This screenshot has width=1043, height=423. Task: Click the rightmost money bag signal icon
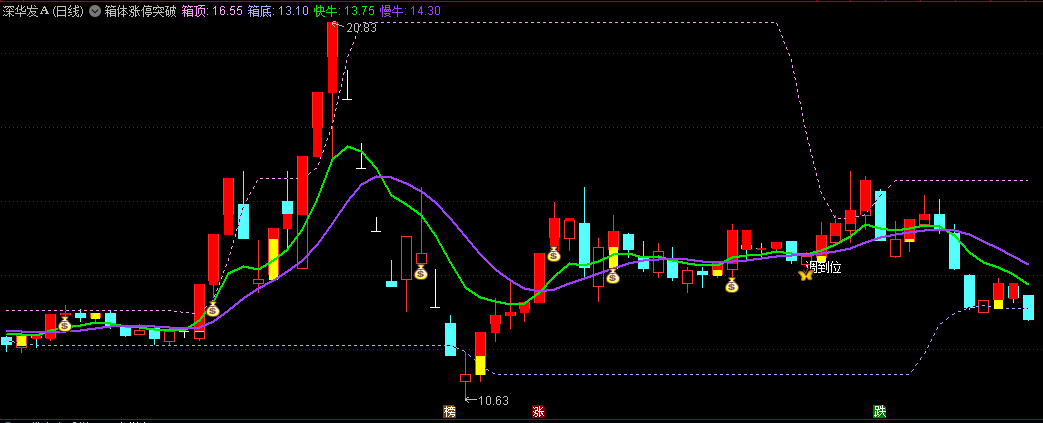tap(732, 286)
